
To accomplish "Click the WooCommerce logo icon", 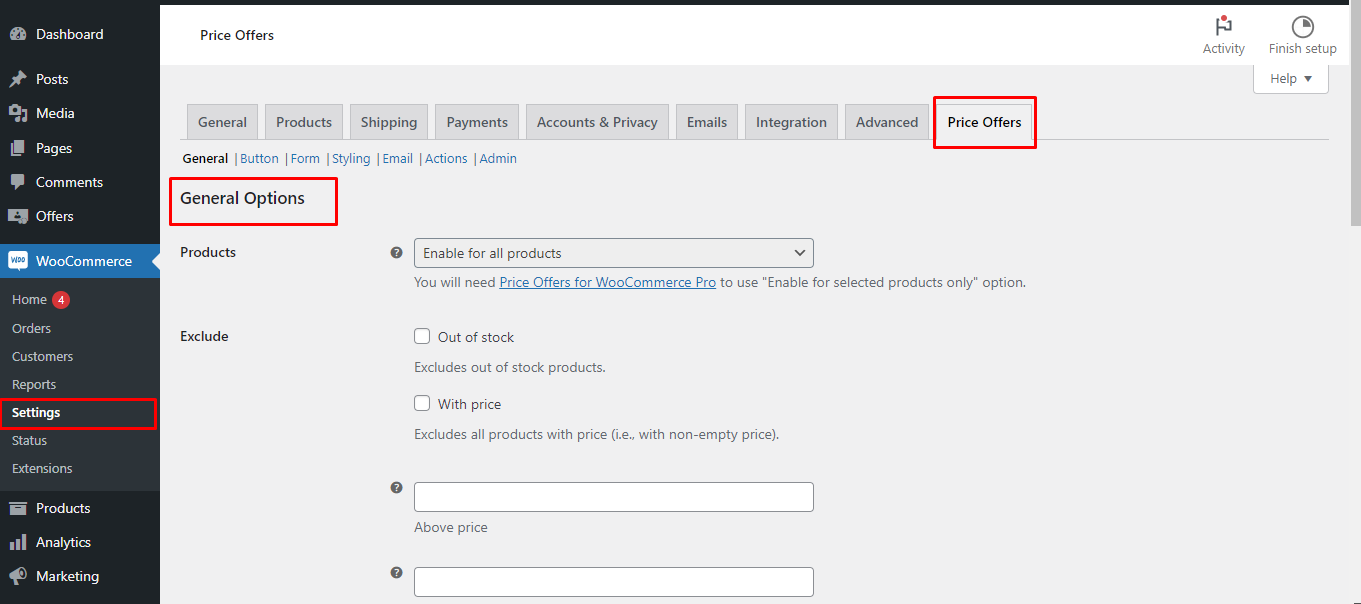I will [18, 261].
